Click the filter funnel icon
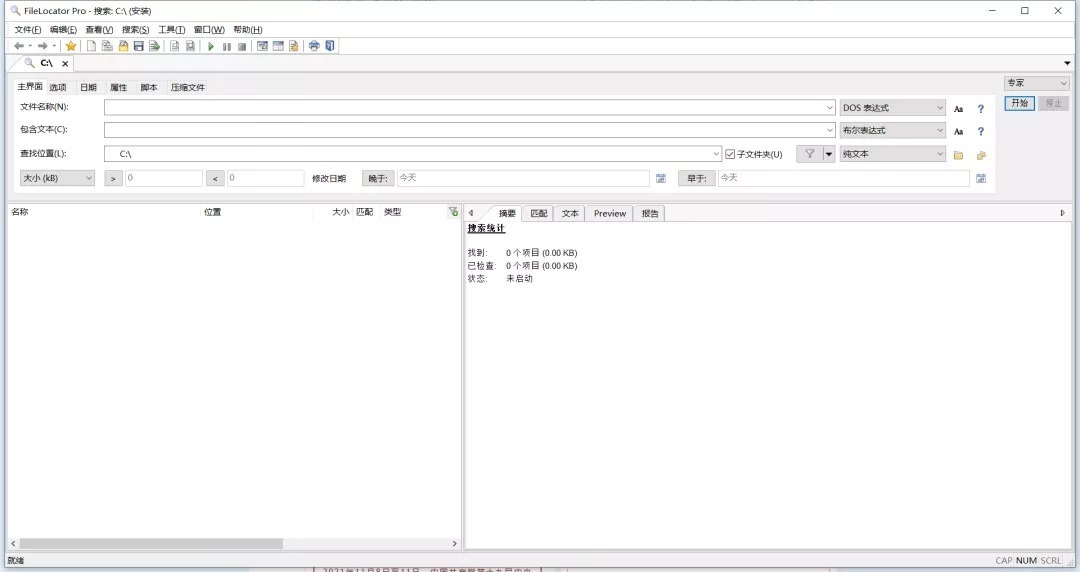Screen dimensions: 1080x572 click(809, 154)
